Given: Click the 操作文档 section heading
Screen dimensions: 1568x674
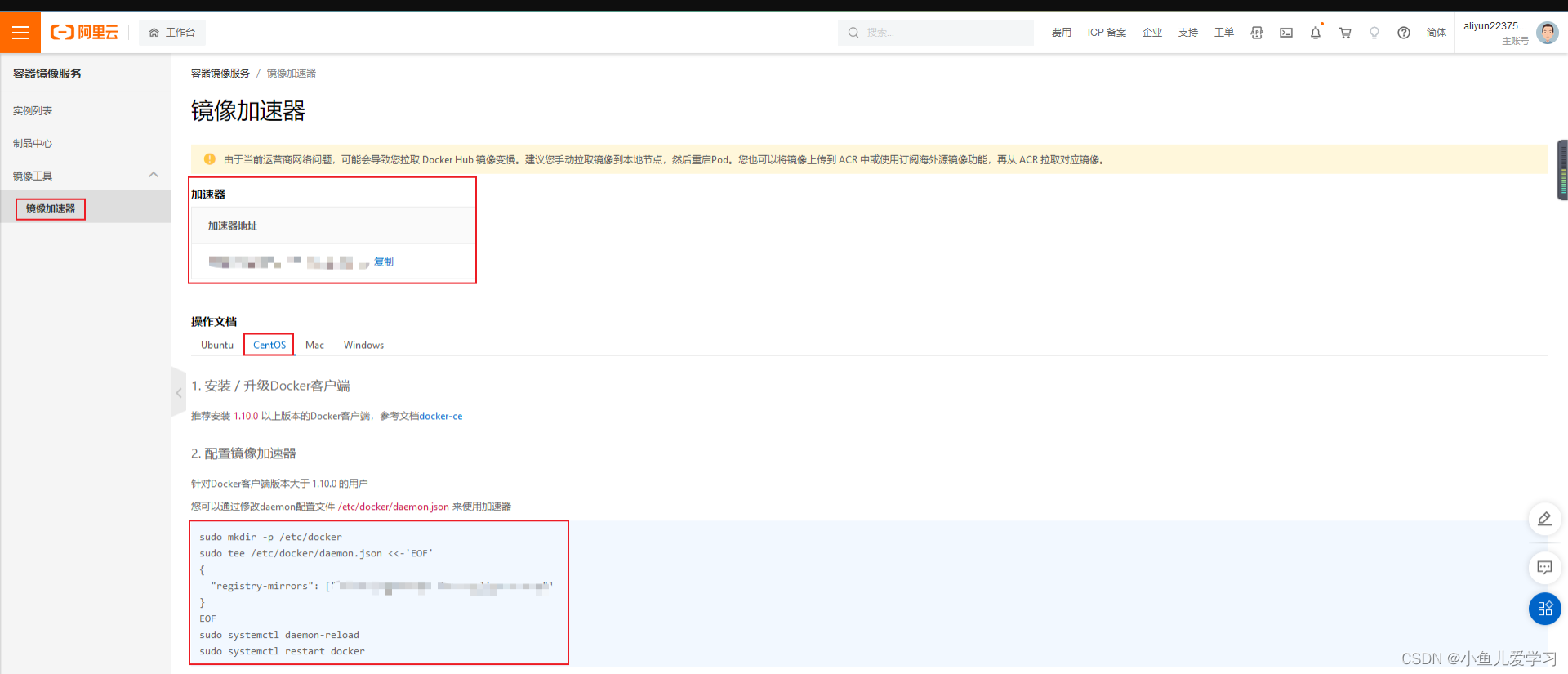Looking at the screenshot, I should pyautogui.click(x=214, y=322).
